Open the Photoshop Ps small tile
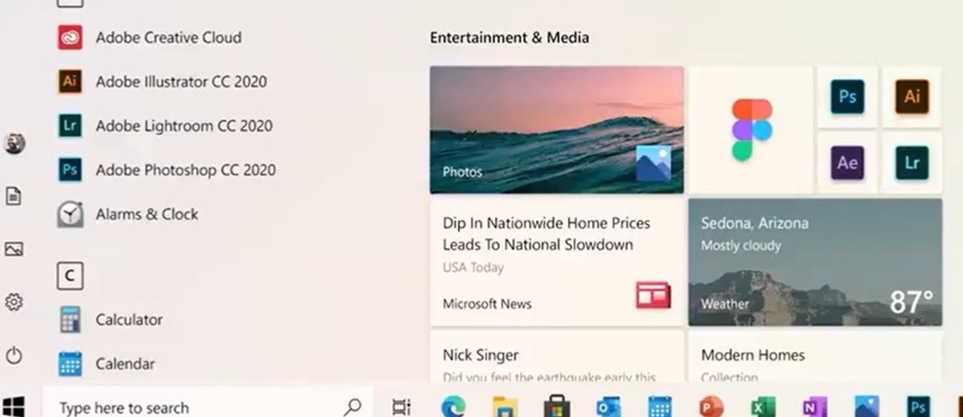 click(848, 97)
